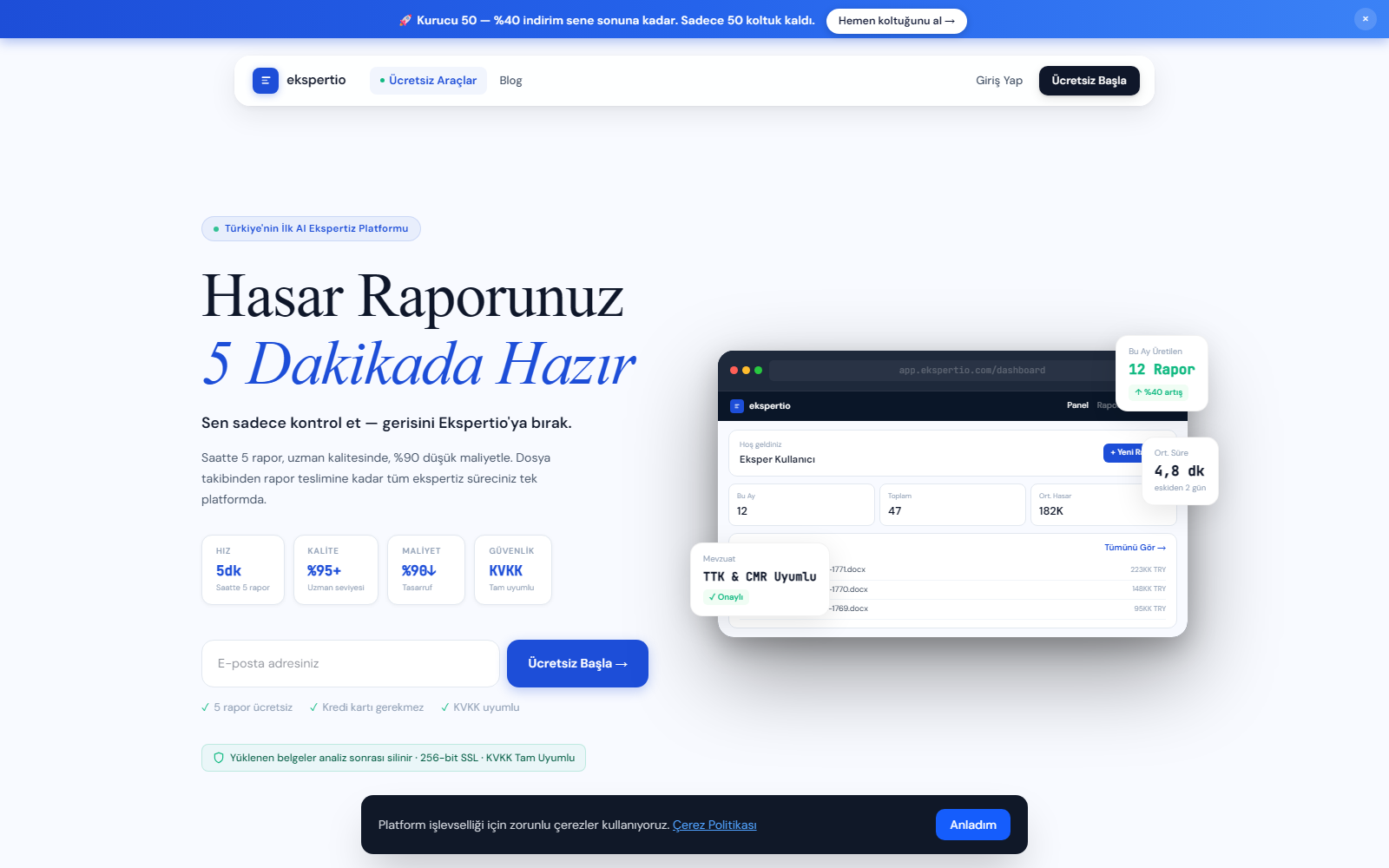Click 'Tümünü Gör' link in mockup
1389x868 pixels.
[x=1135, y=548]
